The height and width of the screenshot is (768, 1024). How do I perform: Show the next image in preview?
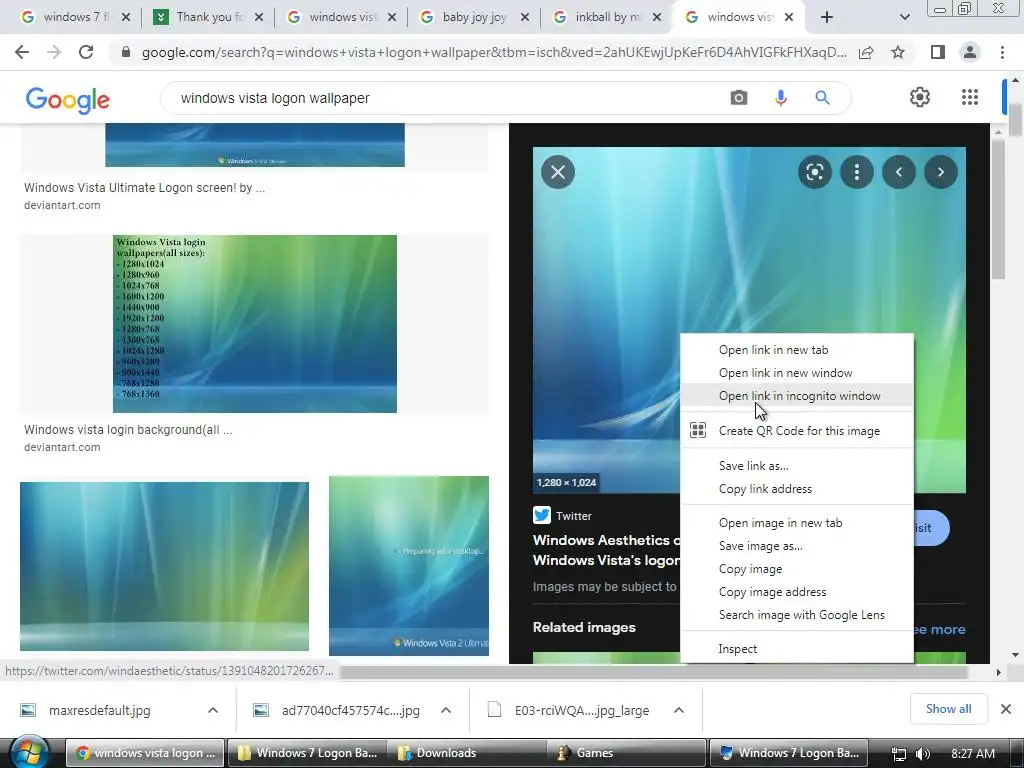940,172
